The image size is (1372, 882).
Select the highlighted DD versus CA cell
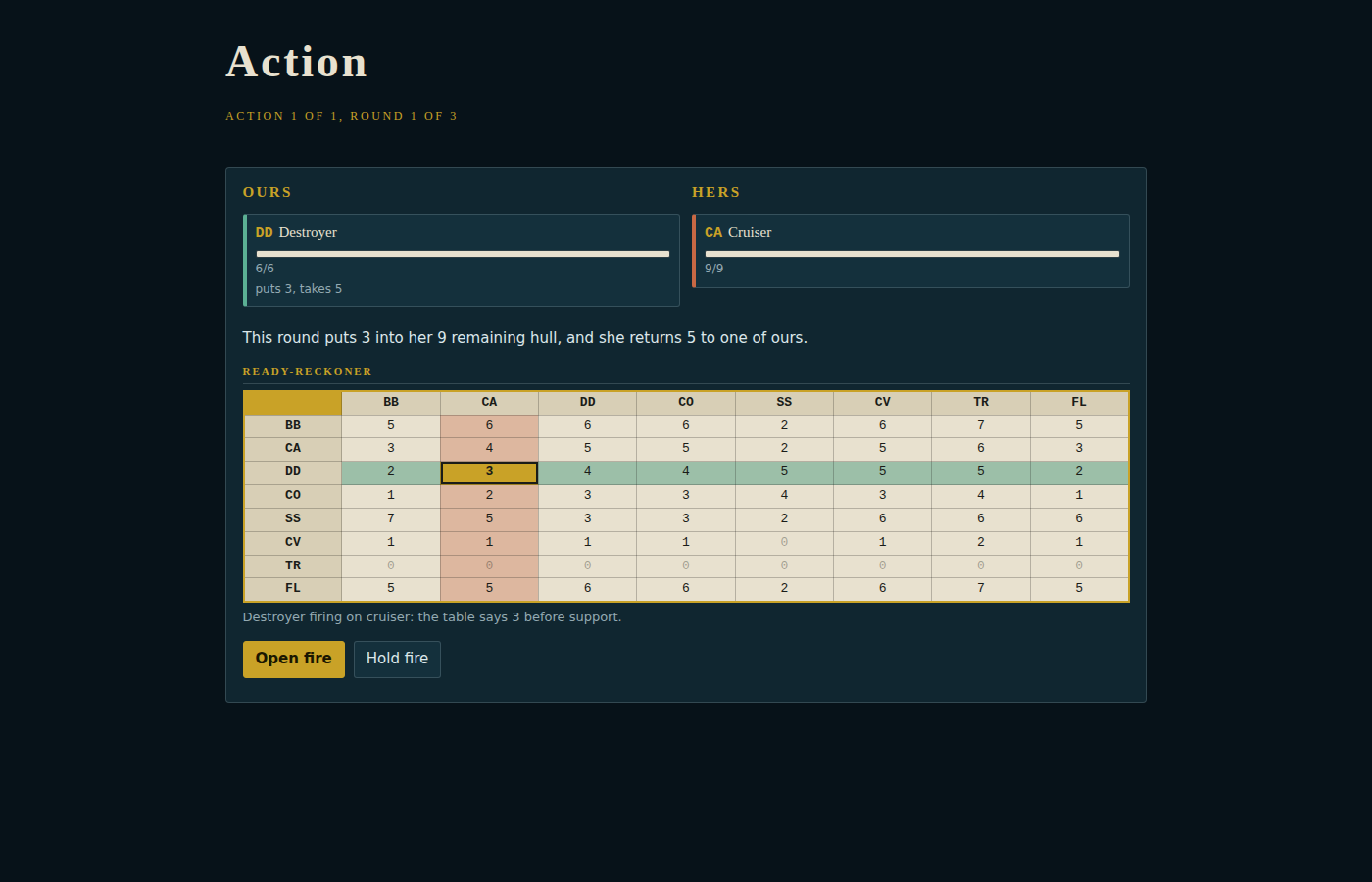[x=489, y=472]
